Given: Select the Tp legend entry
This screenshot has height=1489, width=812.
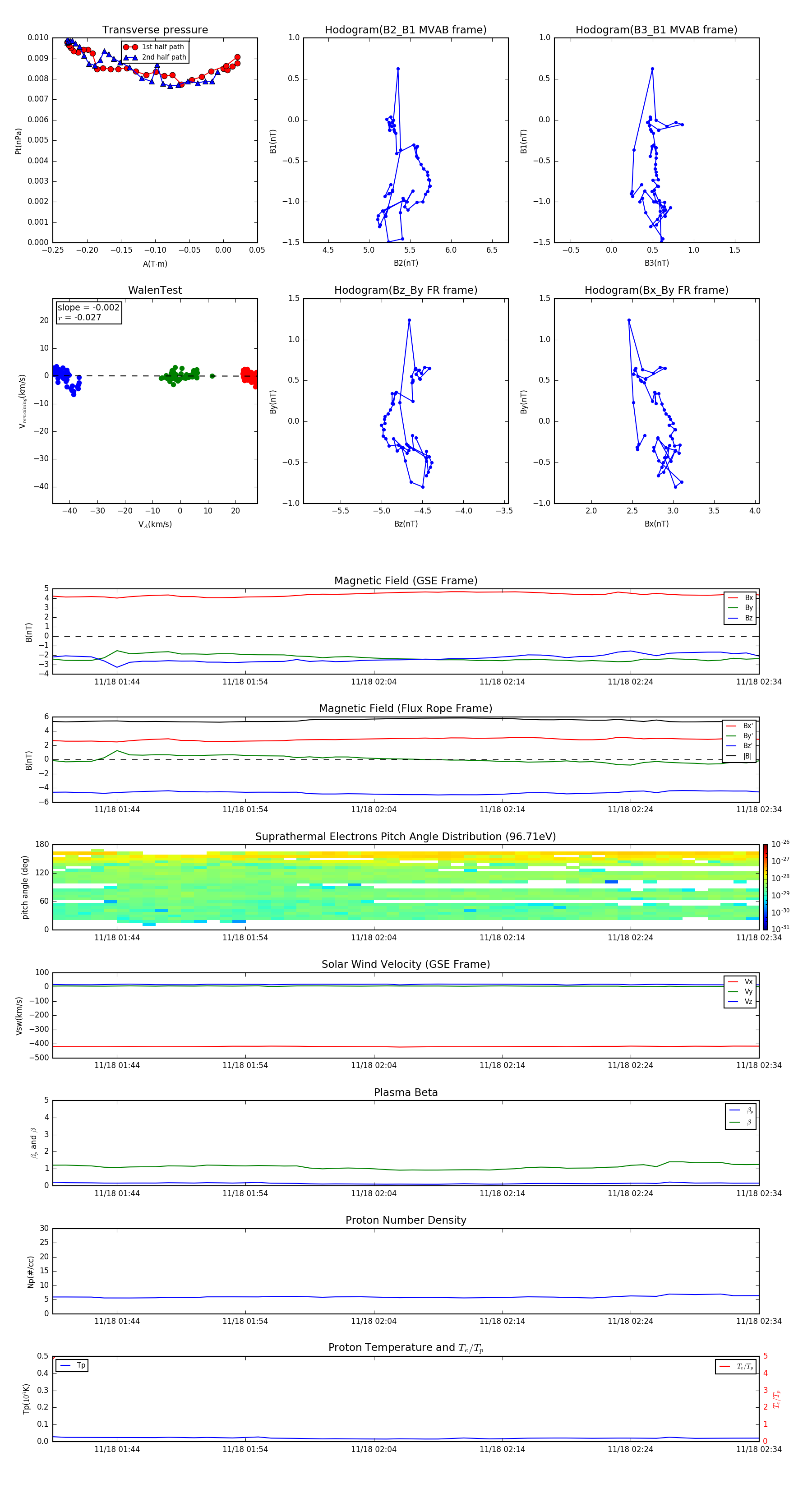Looking at the screenshot, I should (x=72, y=1366).
